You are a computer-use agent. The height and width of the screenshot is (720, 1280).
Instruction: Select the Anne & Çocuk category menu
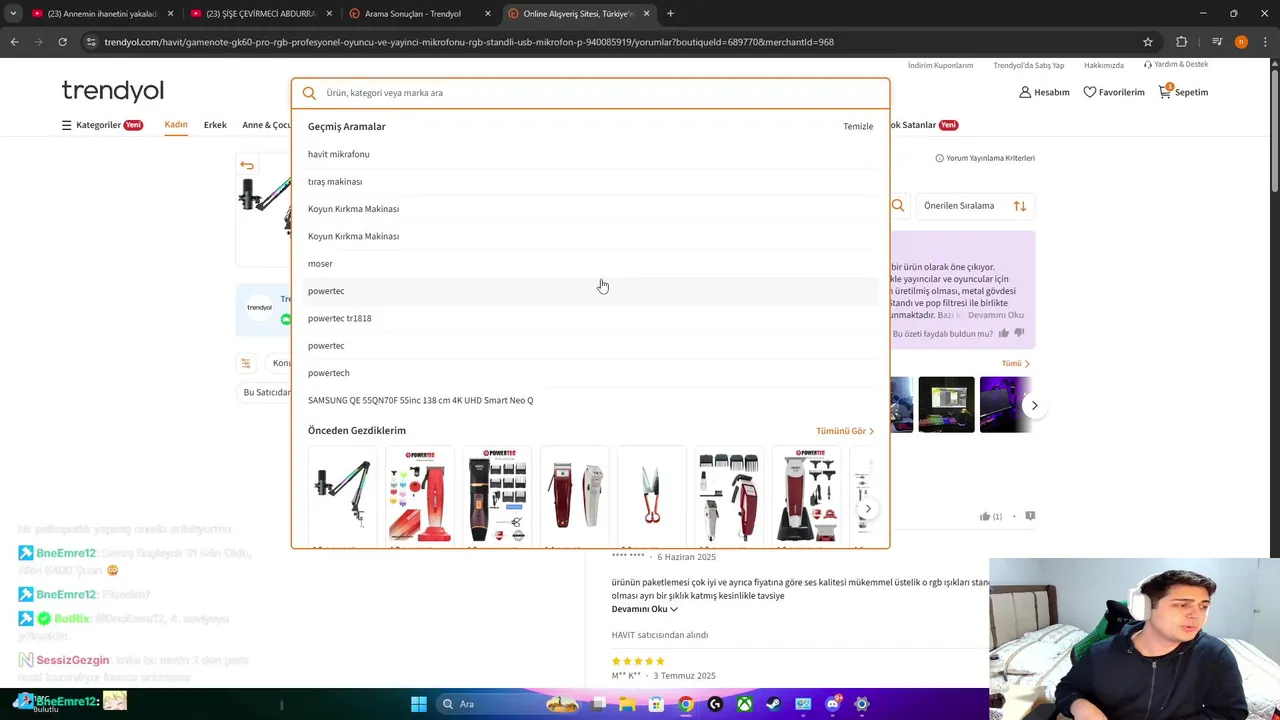coord(266,125)
